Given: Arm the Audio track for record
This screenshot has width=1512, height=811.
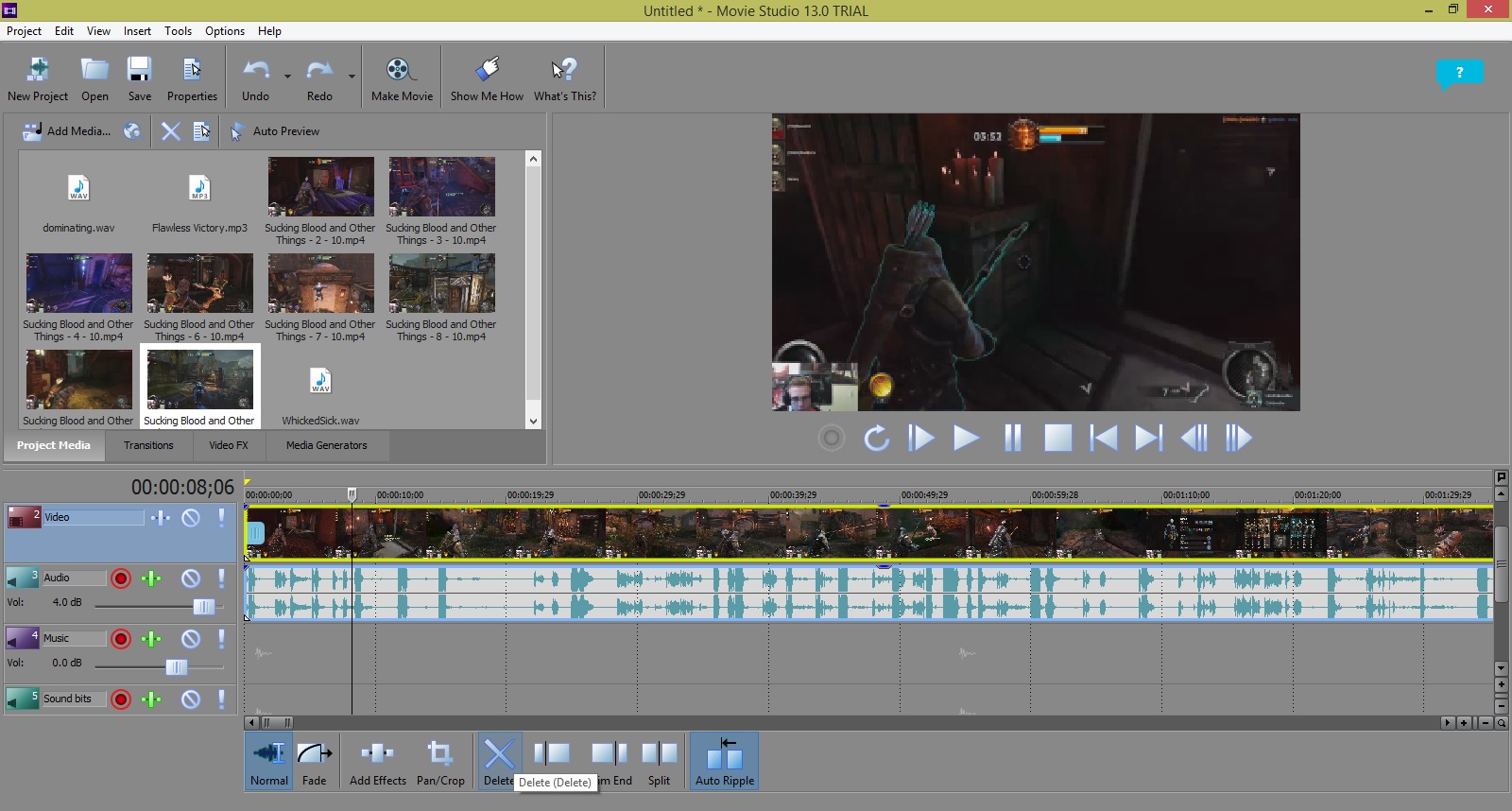Looking at the screenshot, I should (120, 578).
